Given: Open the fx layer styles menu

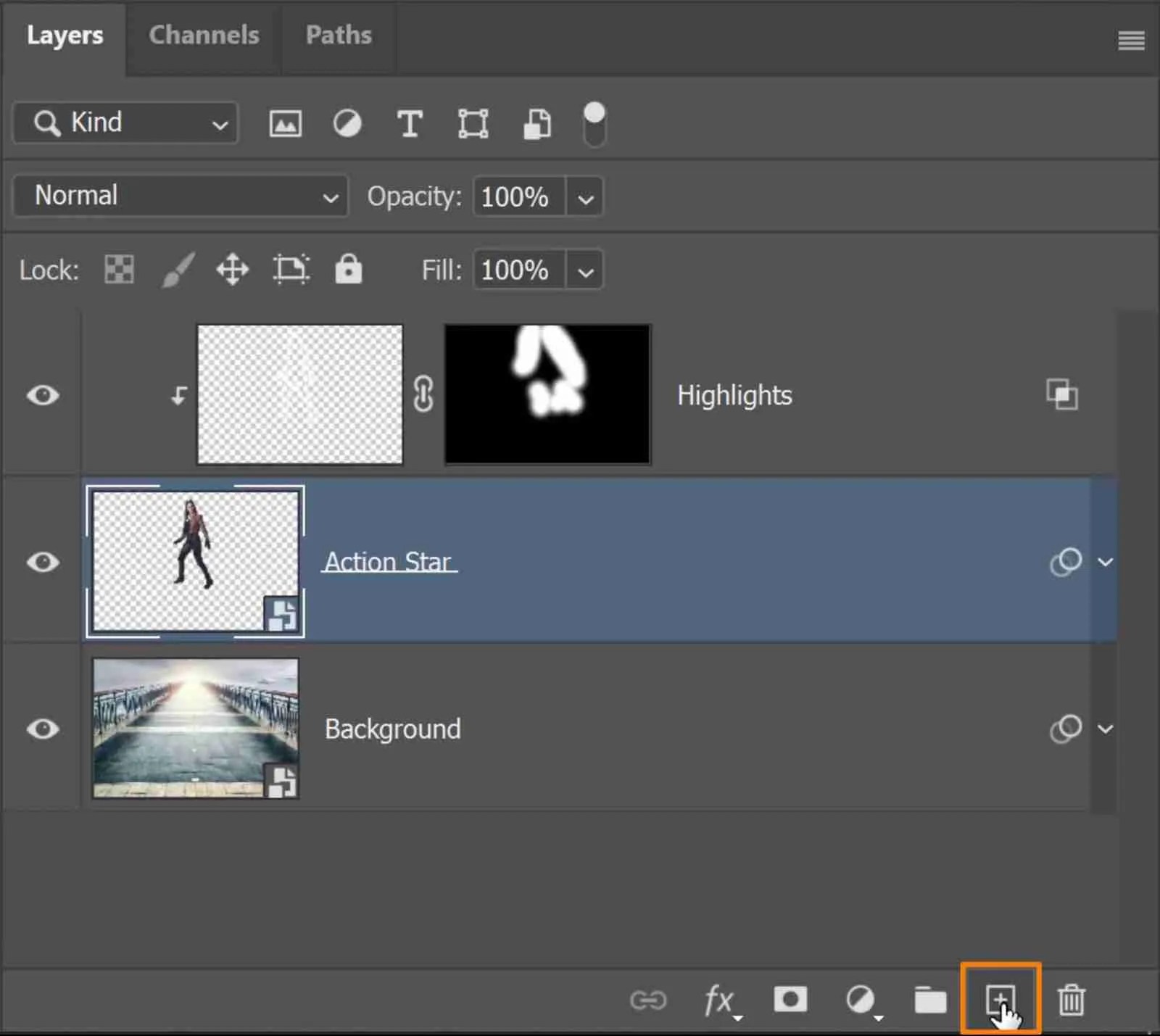Looking at the screenshot, I should coord(719,999).
